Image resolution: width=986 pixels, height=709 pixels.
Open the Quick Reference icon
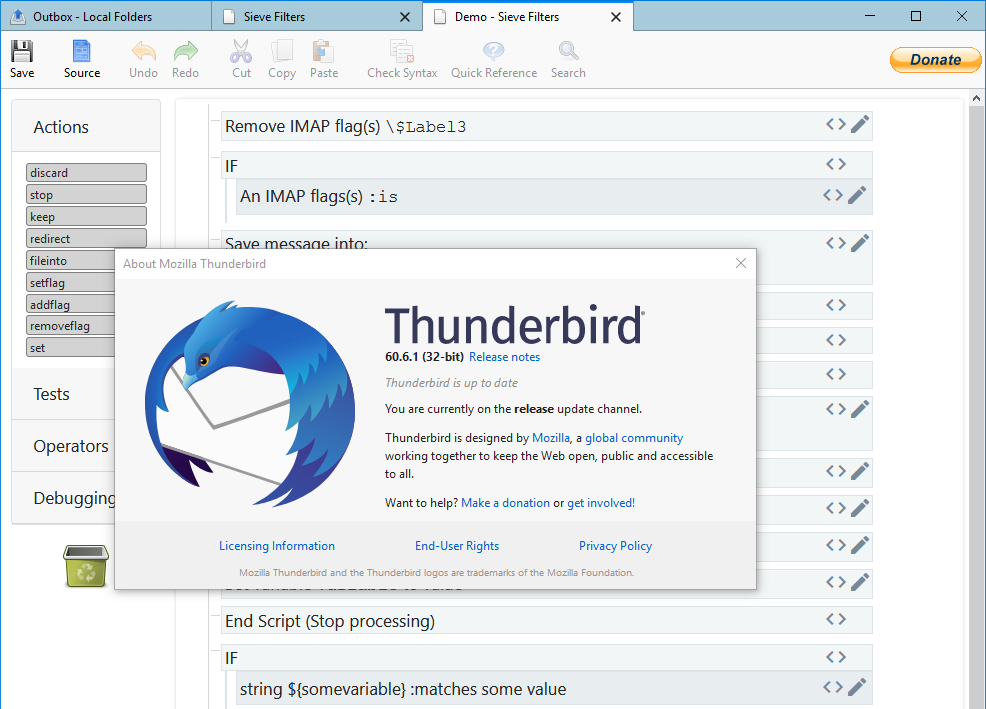(x=492, y=58)
